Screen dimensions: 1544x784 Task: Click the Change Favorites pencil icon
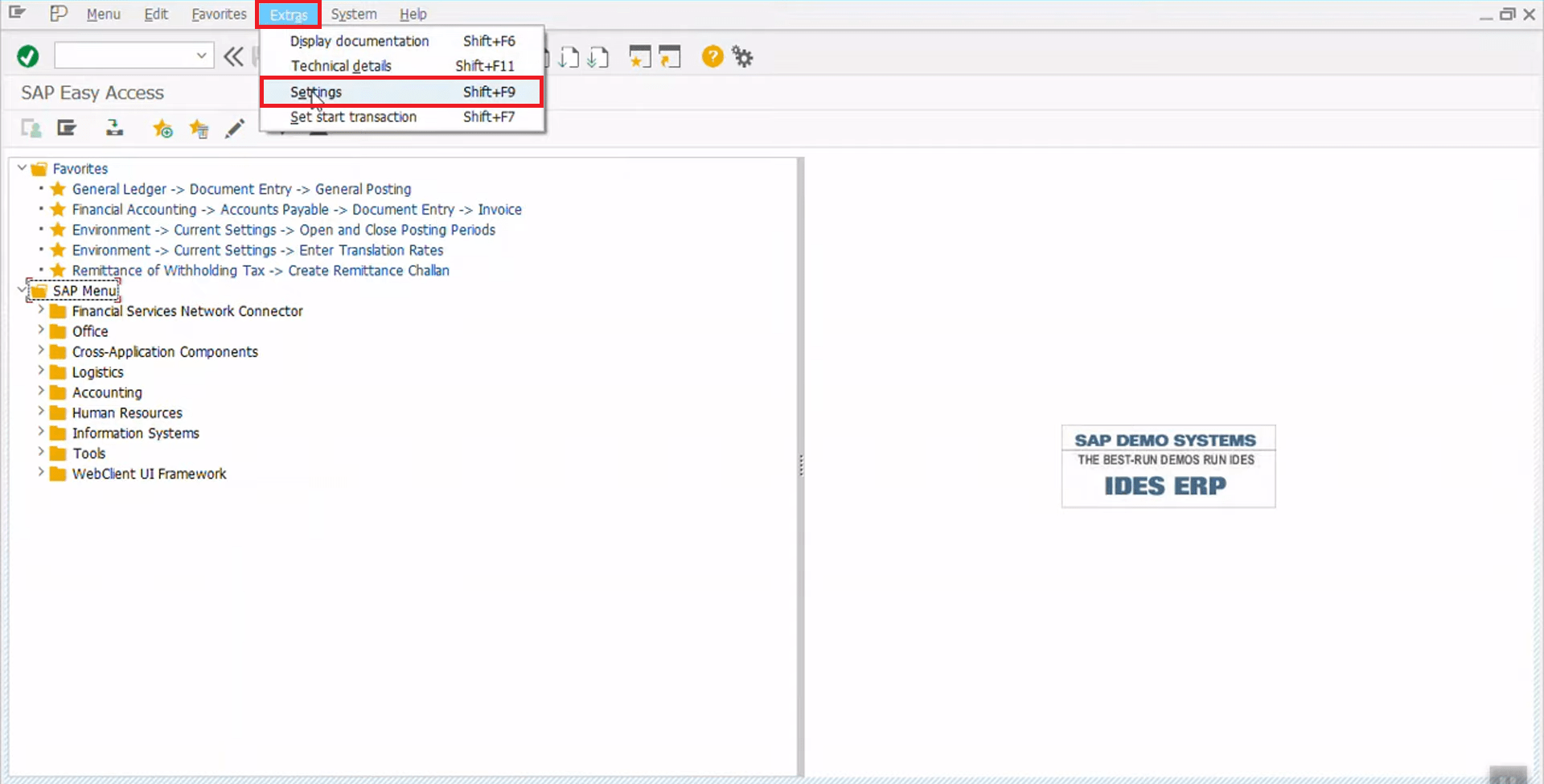coord(234,128)
